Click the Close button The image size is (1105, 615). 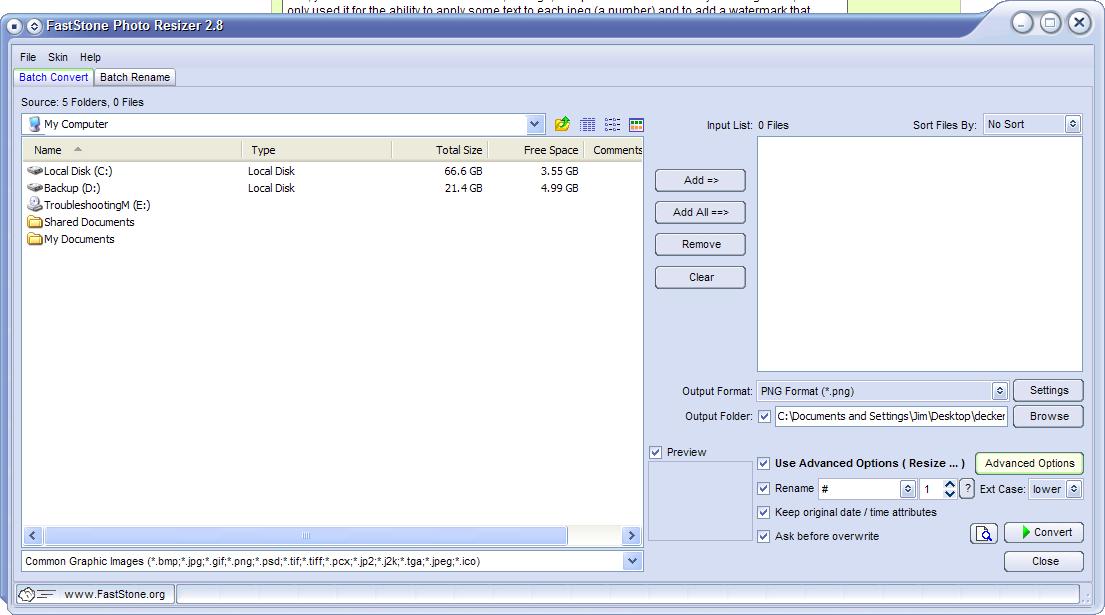[x=1044, y=561]
